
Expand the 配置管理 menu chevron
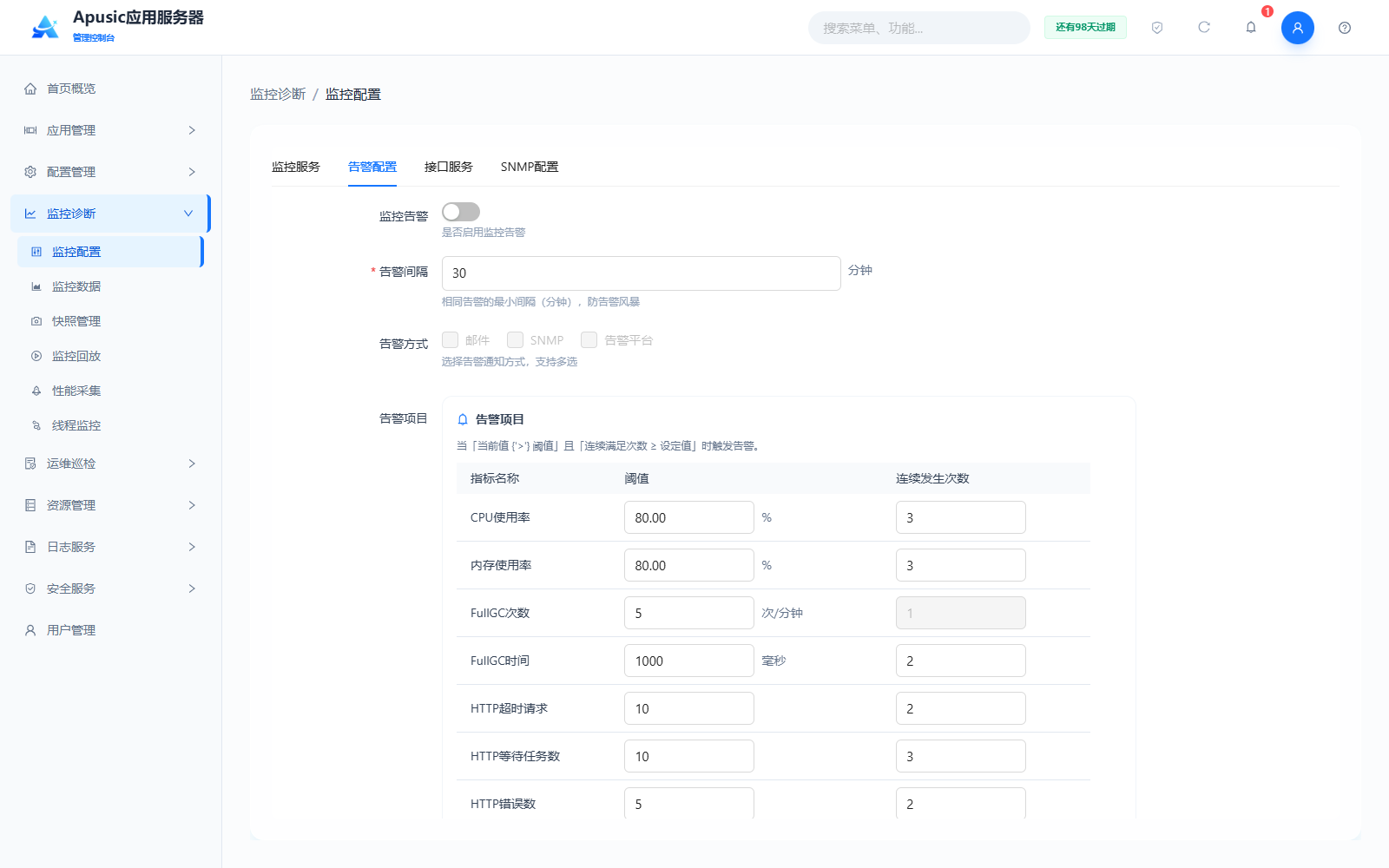(192, 172)
